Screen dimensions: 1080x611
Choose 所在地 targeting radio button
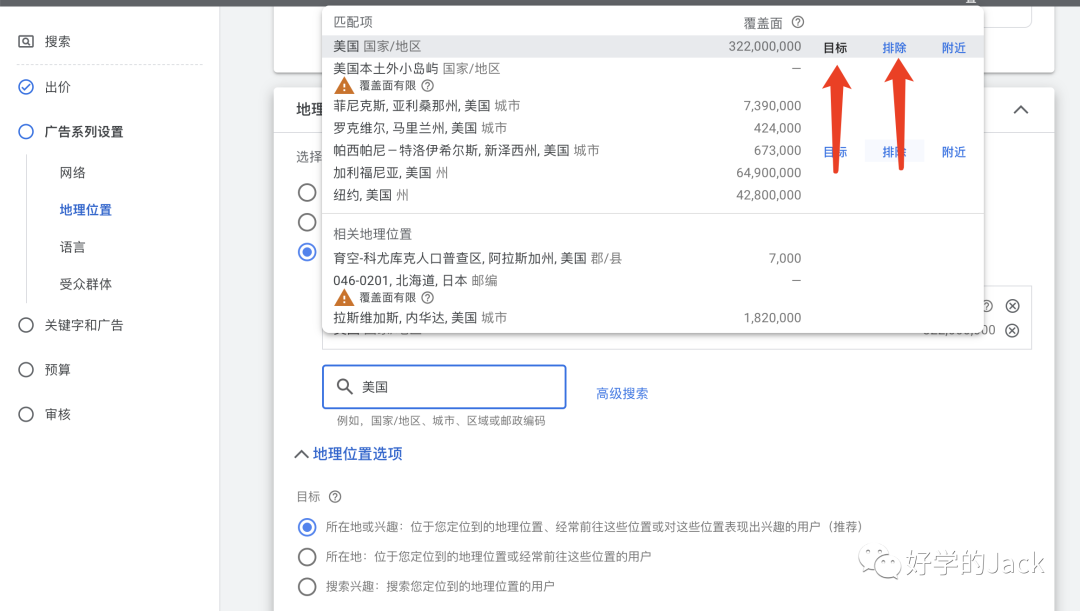(307, 557)
